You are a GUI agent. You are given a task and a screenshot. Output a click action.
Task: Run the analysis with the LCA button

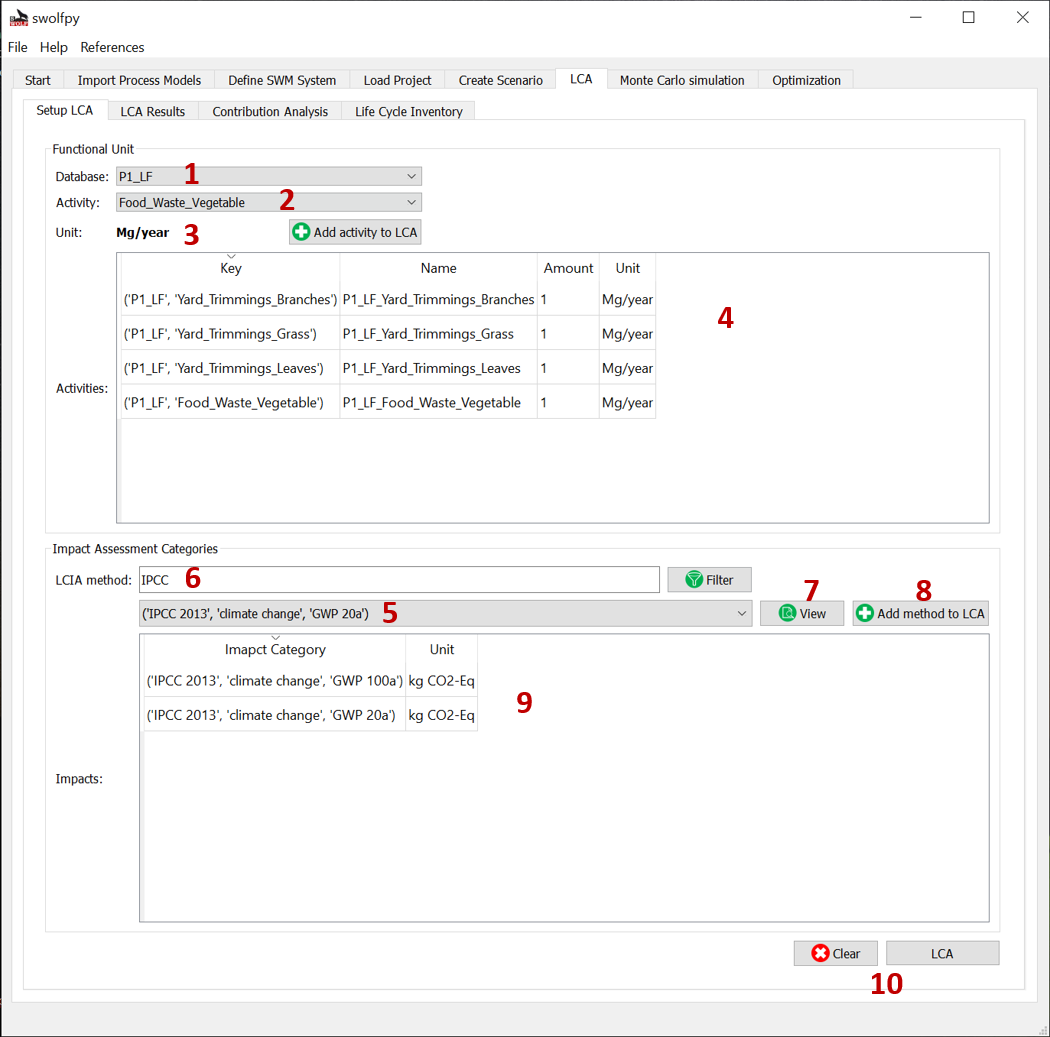[x=942, y=953]
